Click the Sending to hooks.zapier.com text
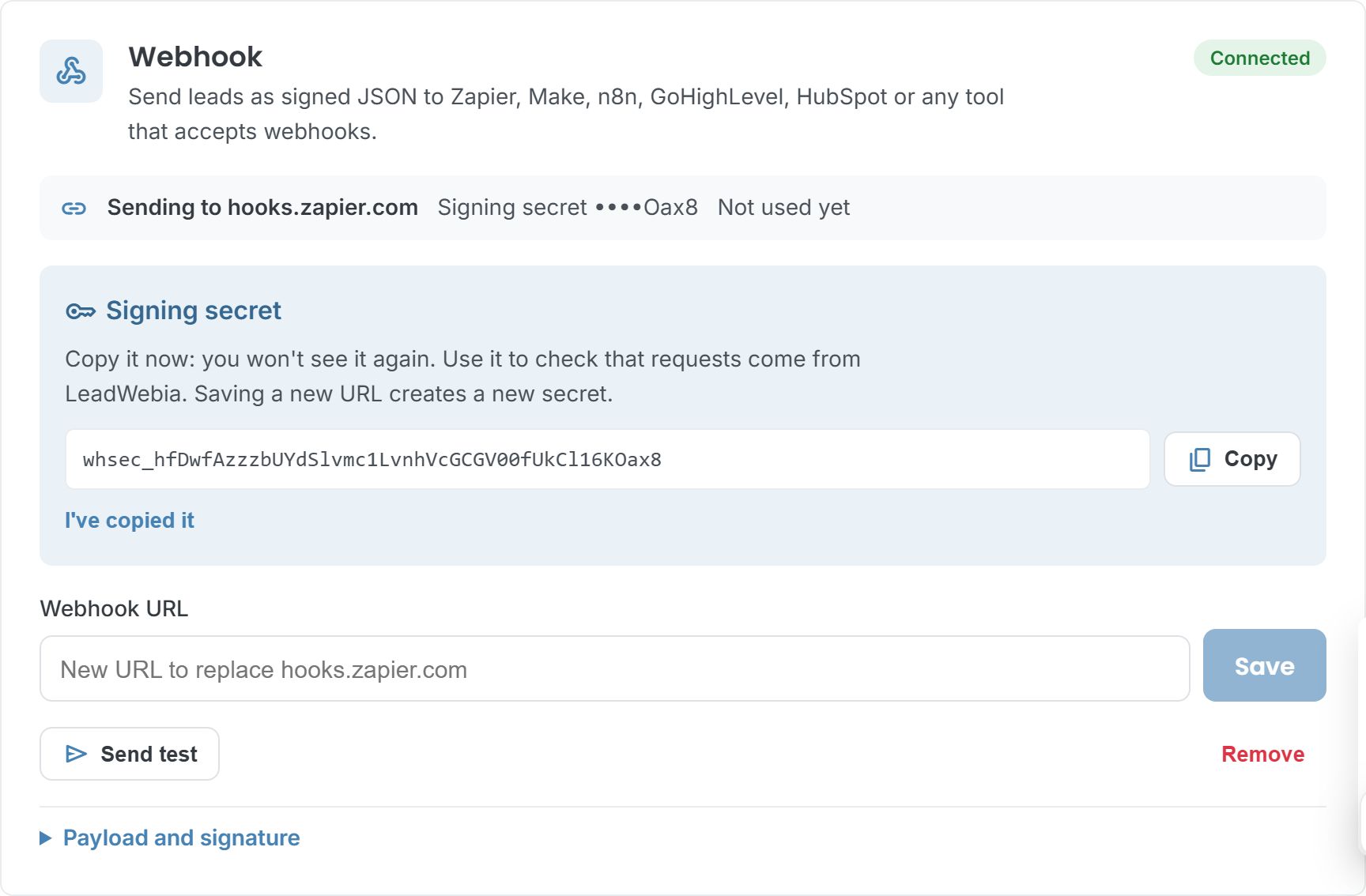 [262, 207]
